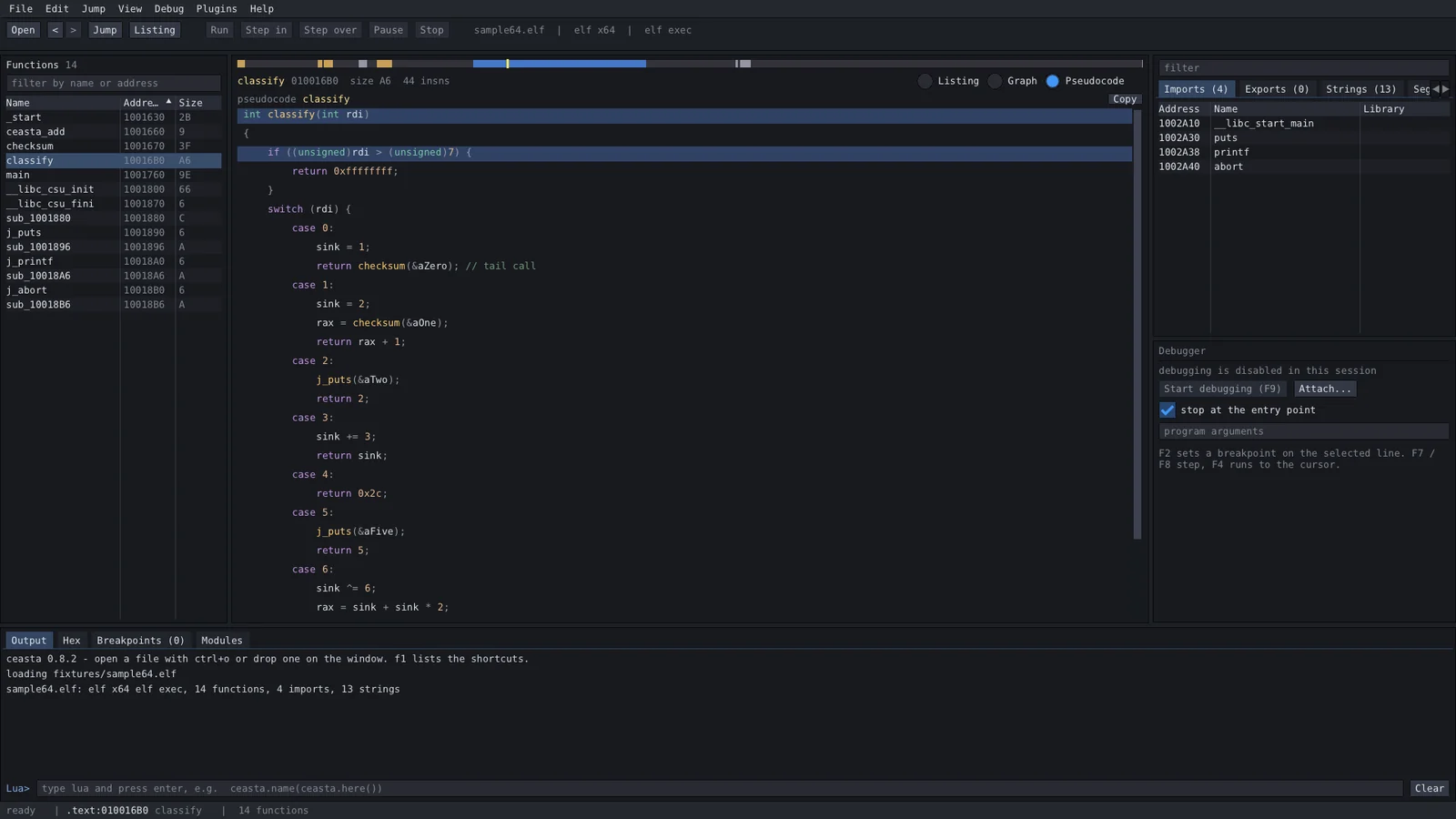
Task: Copy the pseudocode with Copy button
Action: click(x=1125, y=99)
